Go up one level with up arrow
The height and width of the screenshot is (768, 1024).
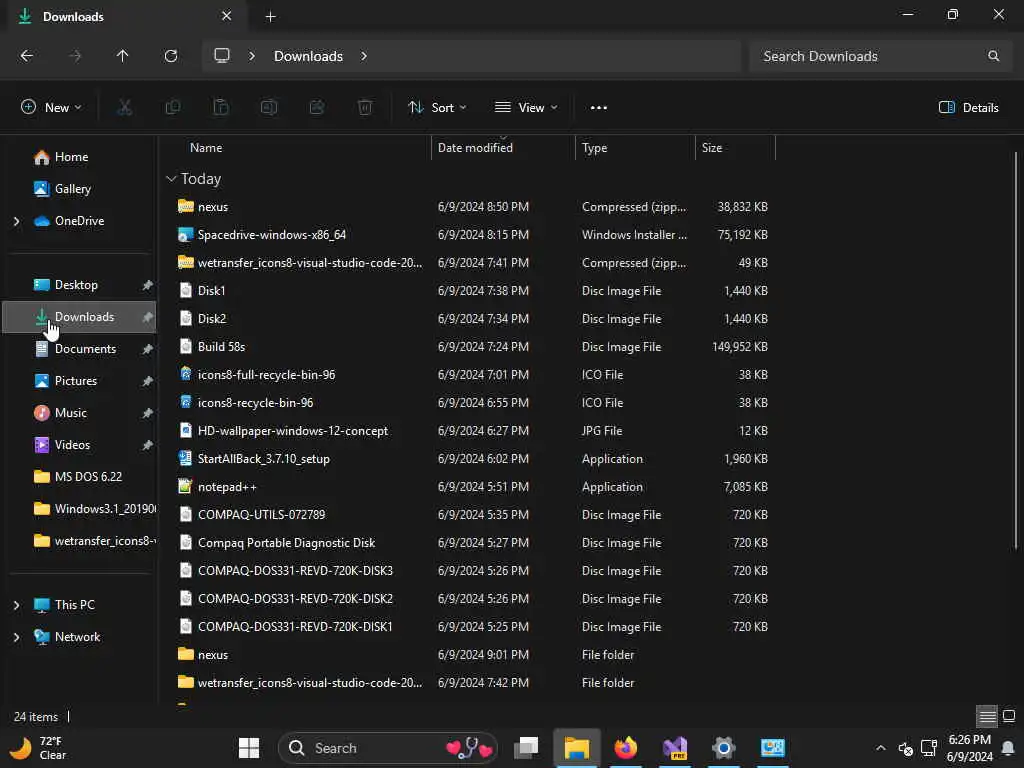click(122, 56)
